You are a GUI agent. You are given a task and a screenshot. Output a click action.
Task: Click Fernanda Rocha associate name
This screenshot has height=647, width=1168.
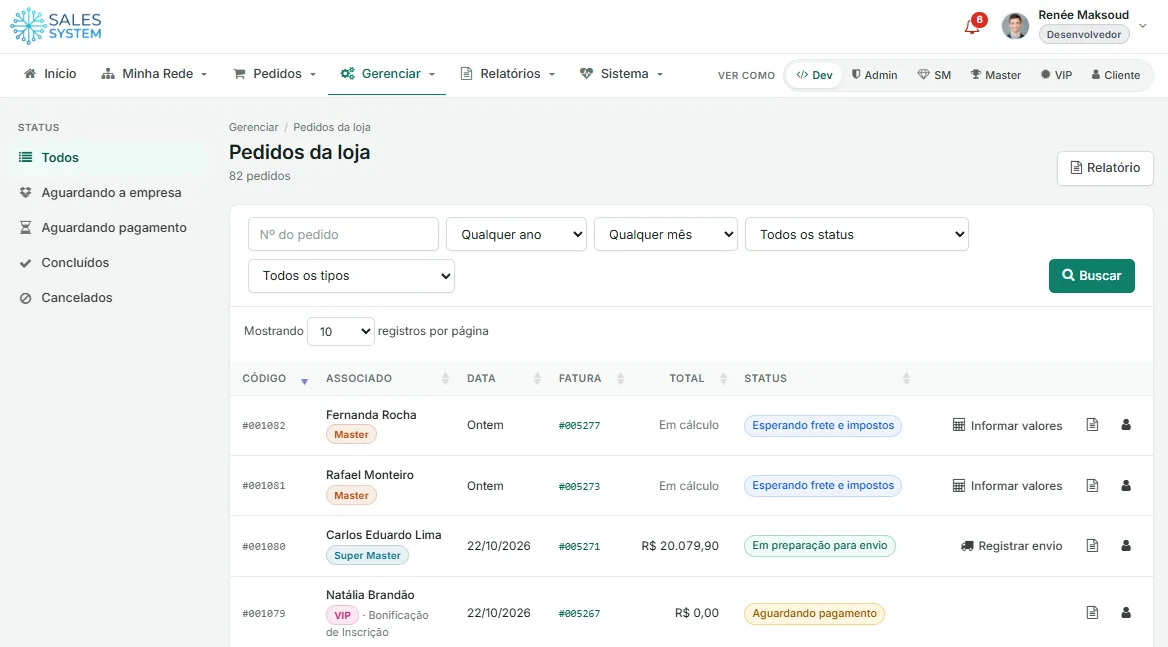pyautogui.click(x=371, y=415)
